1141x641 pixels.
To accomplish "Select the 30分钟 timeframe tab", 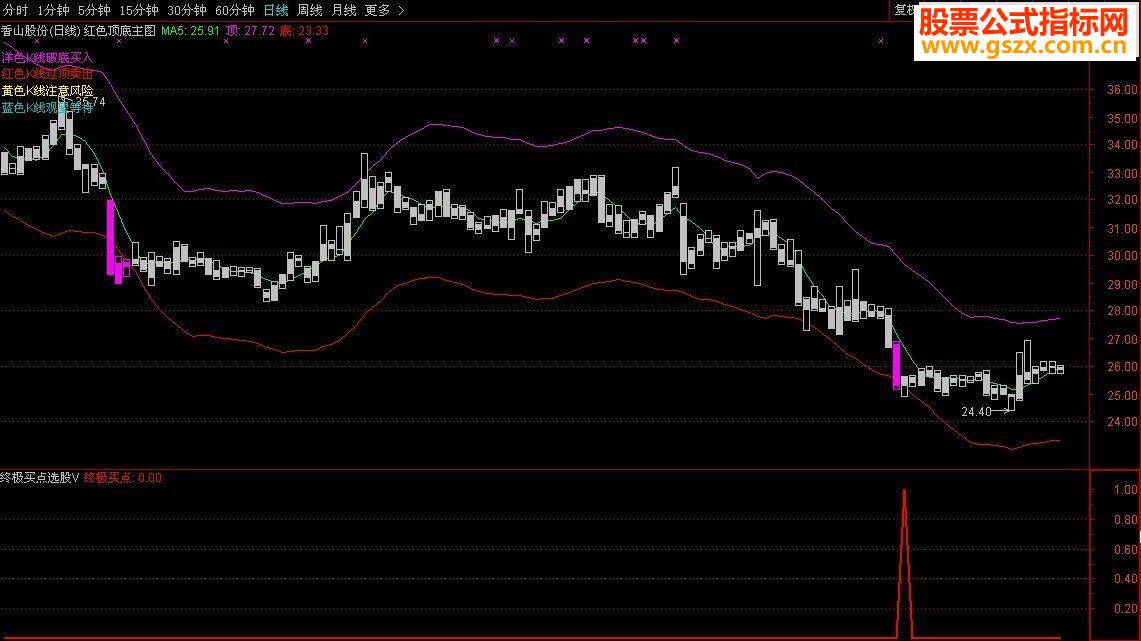I will click(186, 10).
